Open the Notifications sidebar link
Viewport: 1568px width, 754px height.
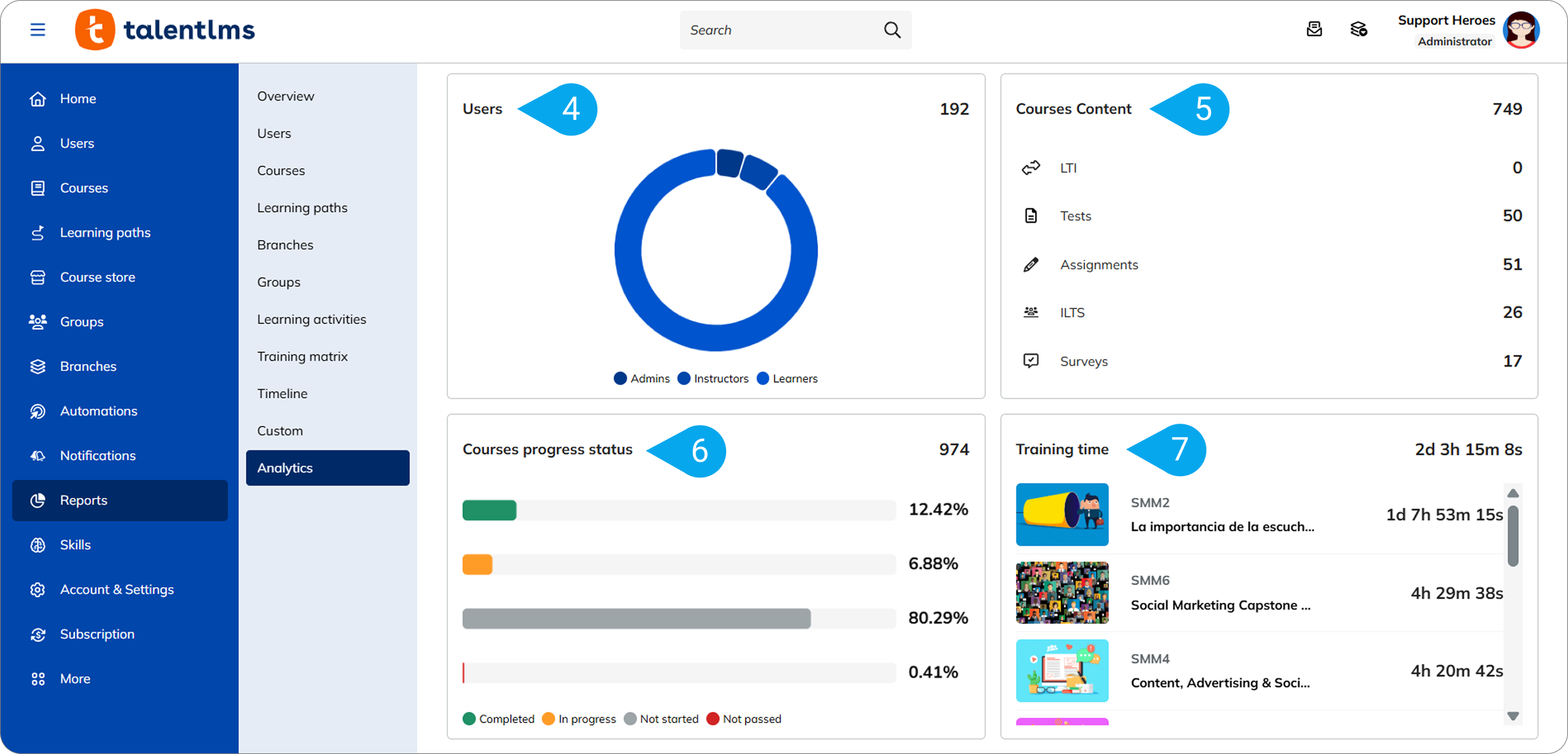[97, 456]
